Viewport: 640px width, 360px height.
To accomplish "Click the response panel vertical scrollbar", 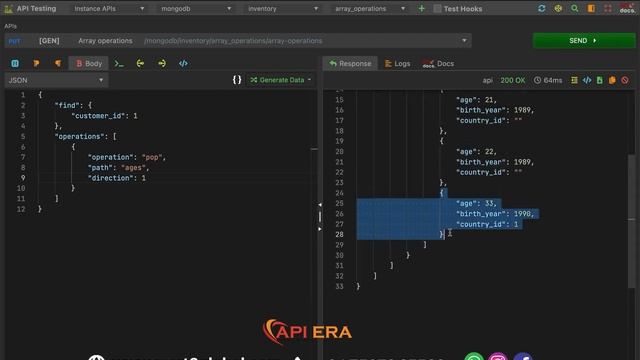I will point(631,220).
